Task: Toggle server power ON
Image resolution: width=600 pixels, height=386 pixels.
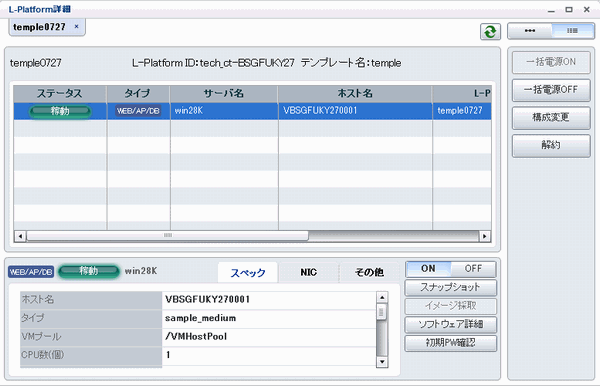Action: (428, 269)
